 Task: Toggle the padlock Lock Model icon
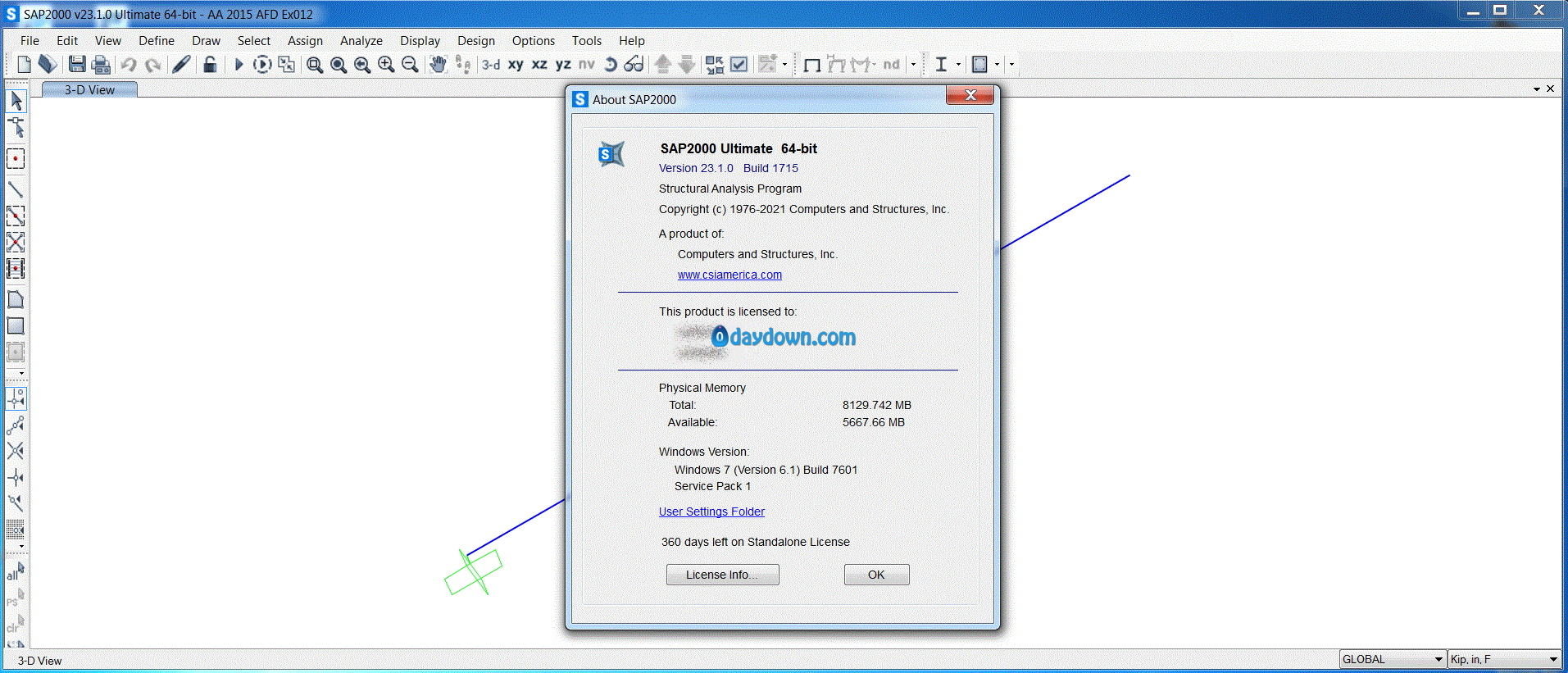[210, 64]
